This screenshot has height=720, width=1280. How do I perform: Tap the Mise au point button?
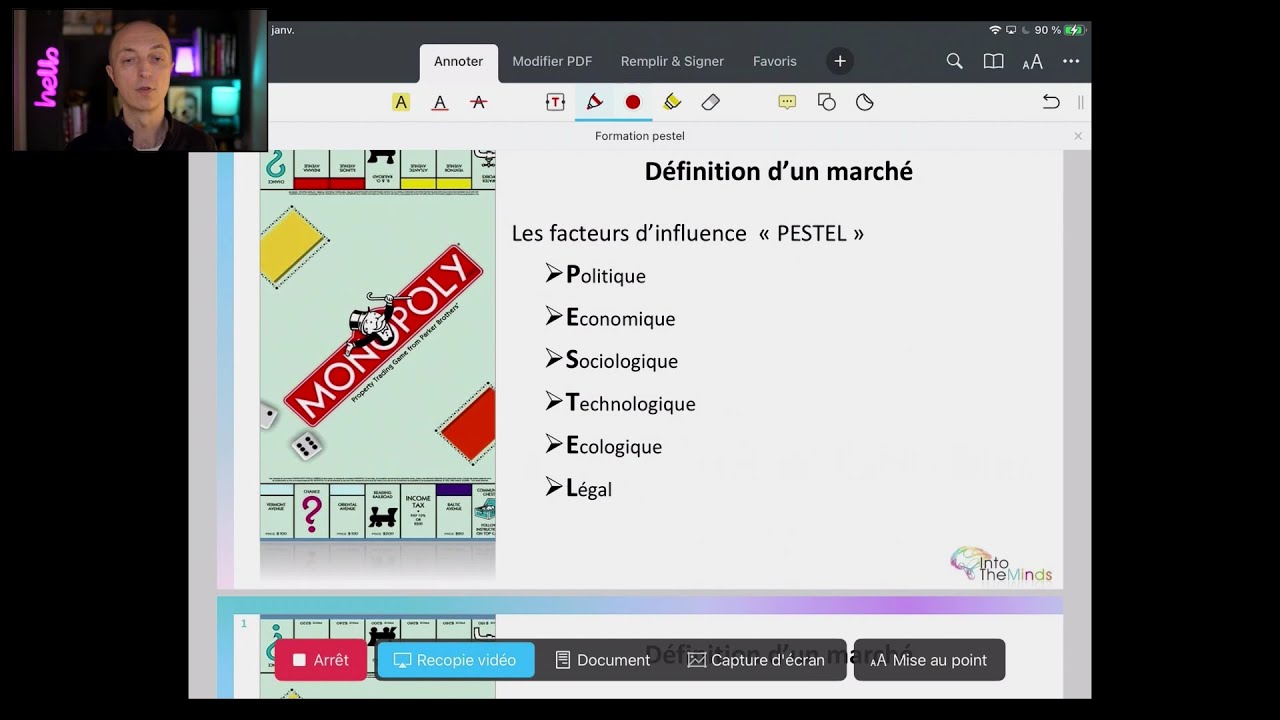pyautogui.click(x=929, y=660)
